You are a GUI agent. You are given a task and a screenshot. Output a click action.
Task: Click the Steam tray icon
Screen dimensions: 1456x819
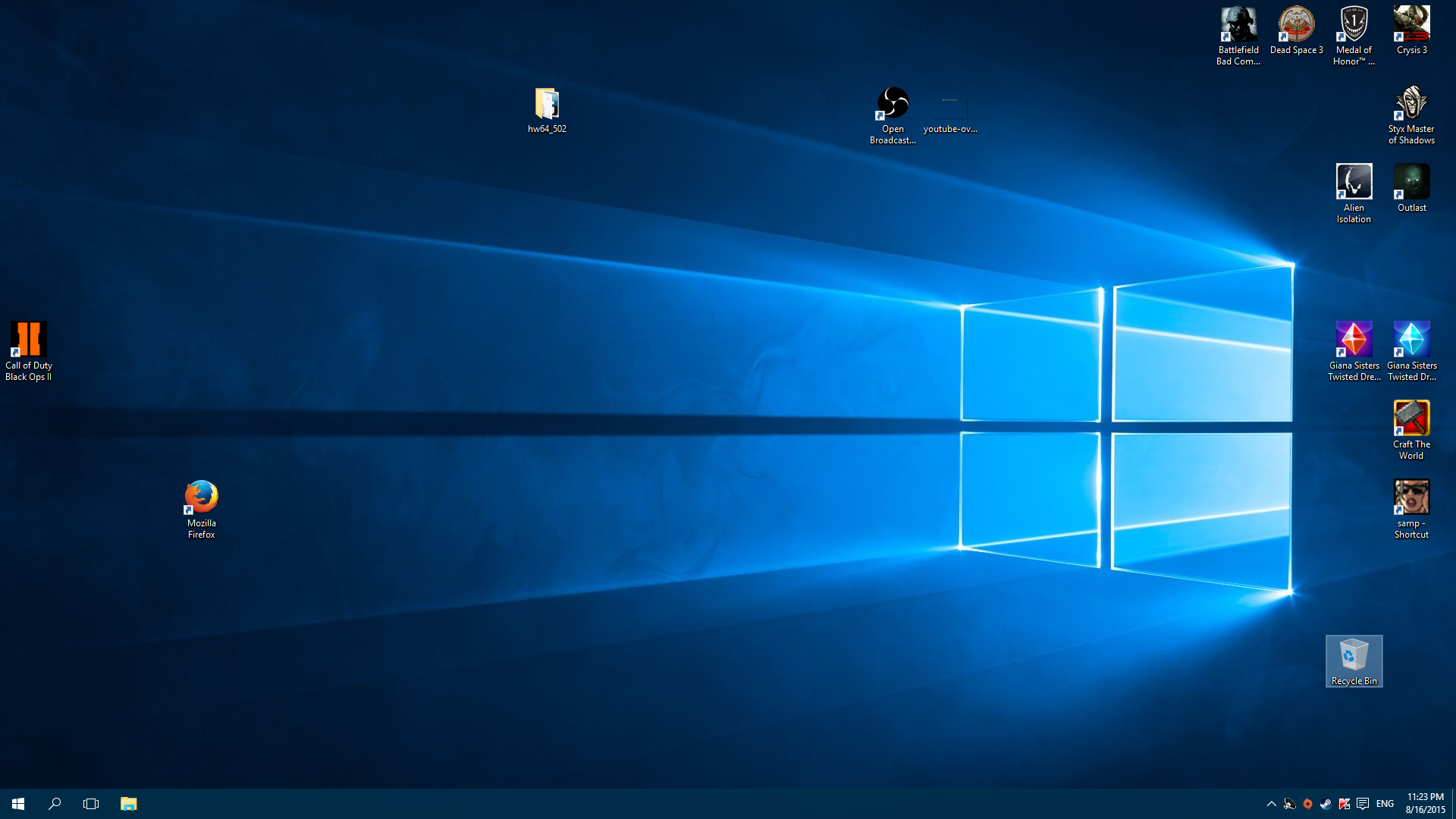[1326, 804]
